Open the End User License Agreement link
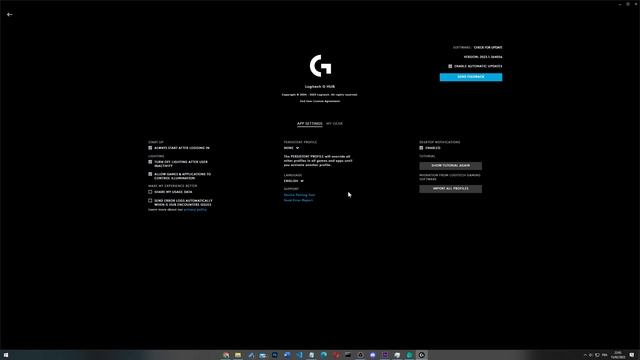The image size is (640, 360). click(320, 101)
